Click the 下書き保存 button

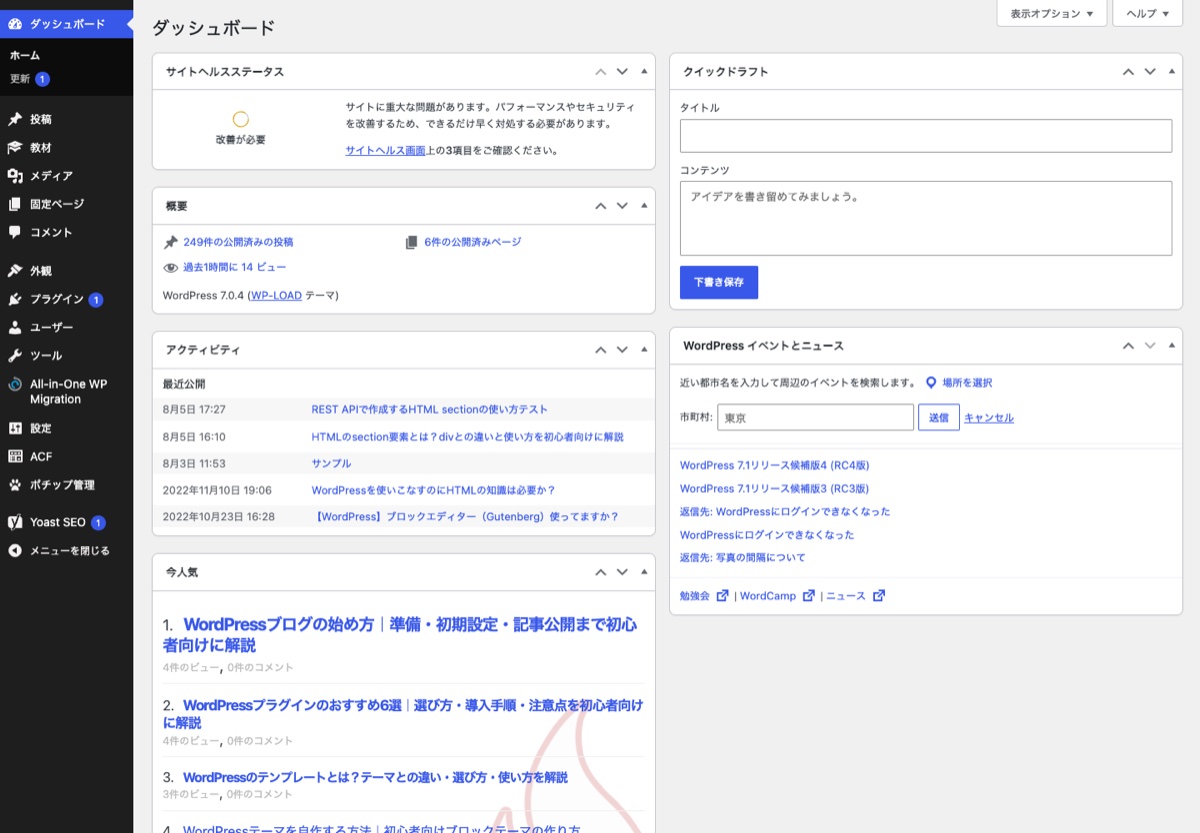click(x=719, y=282)
